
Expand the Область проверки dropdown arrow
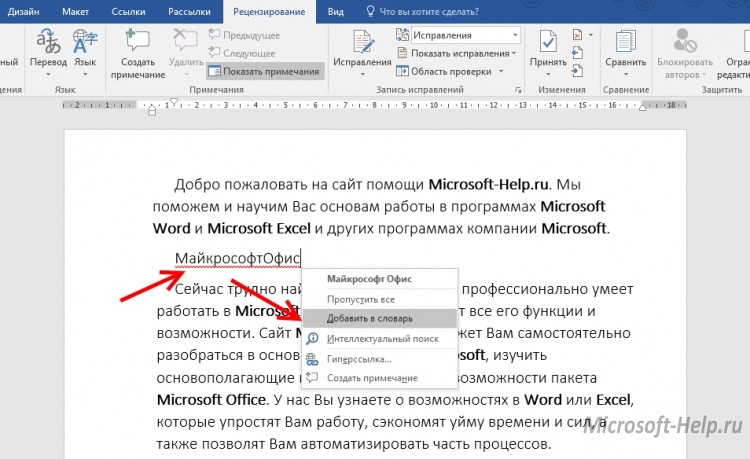tap(501, 71)
